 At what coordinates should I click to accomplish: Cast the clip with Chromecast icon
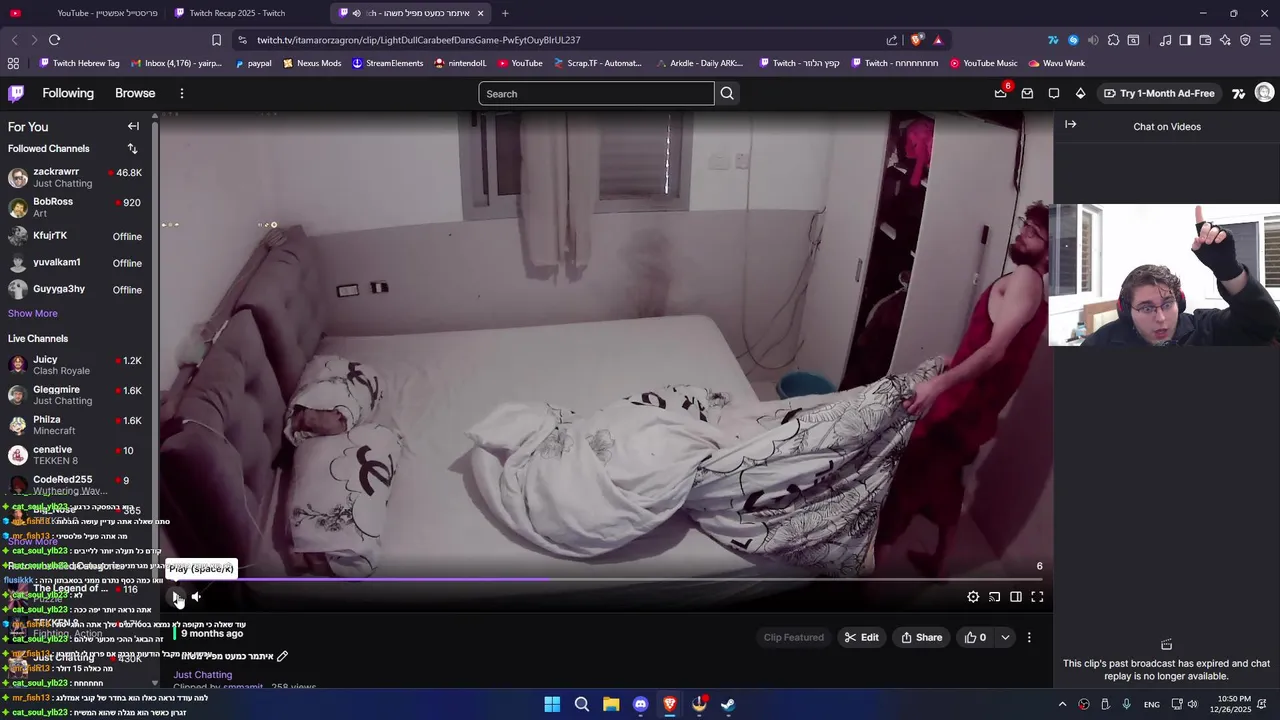point(994,597)
